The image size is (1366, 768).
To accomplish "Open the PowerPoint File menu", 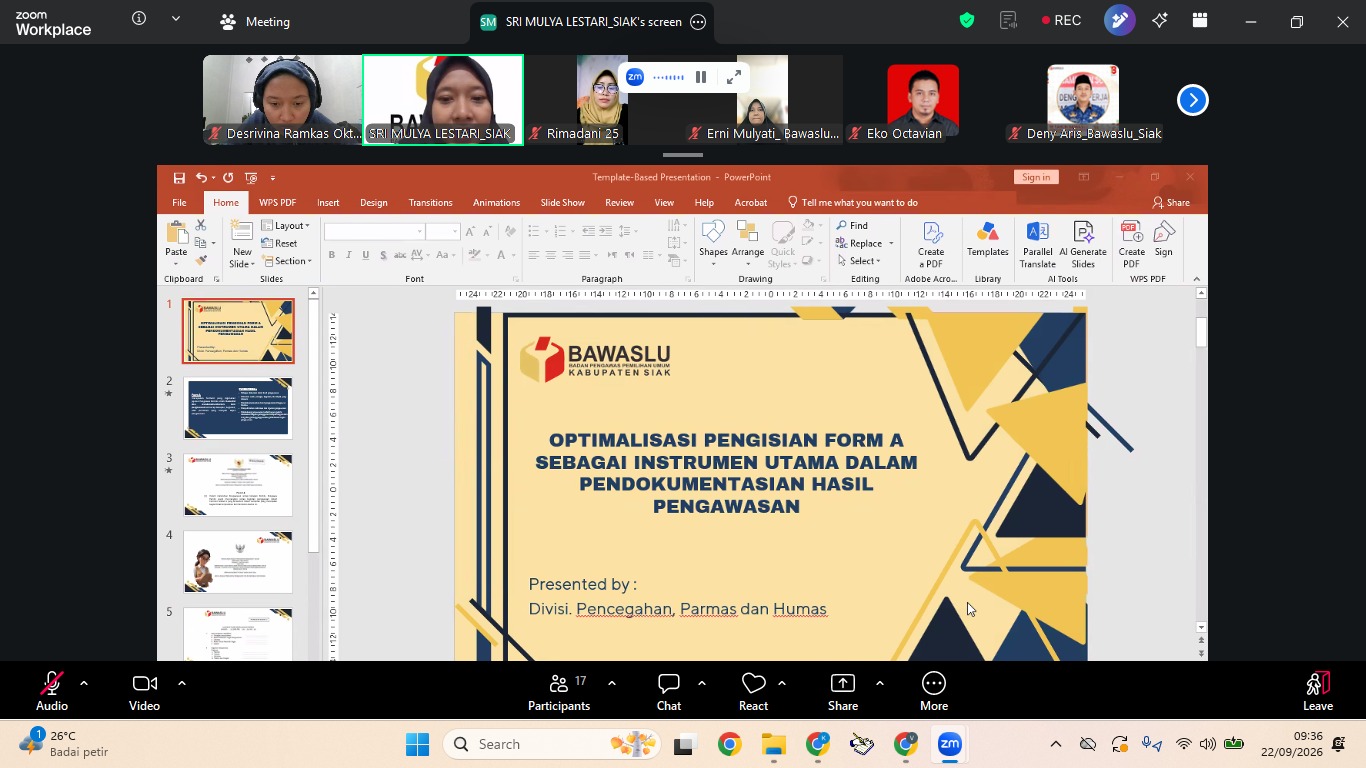I will pyautogui.click(x=179, y=203).
